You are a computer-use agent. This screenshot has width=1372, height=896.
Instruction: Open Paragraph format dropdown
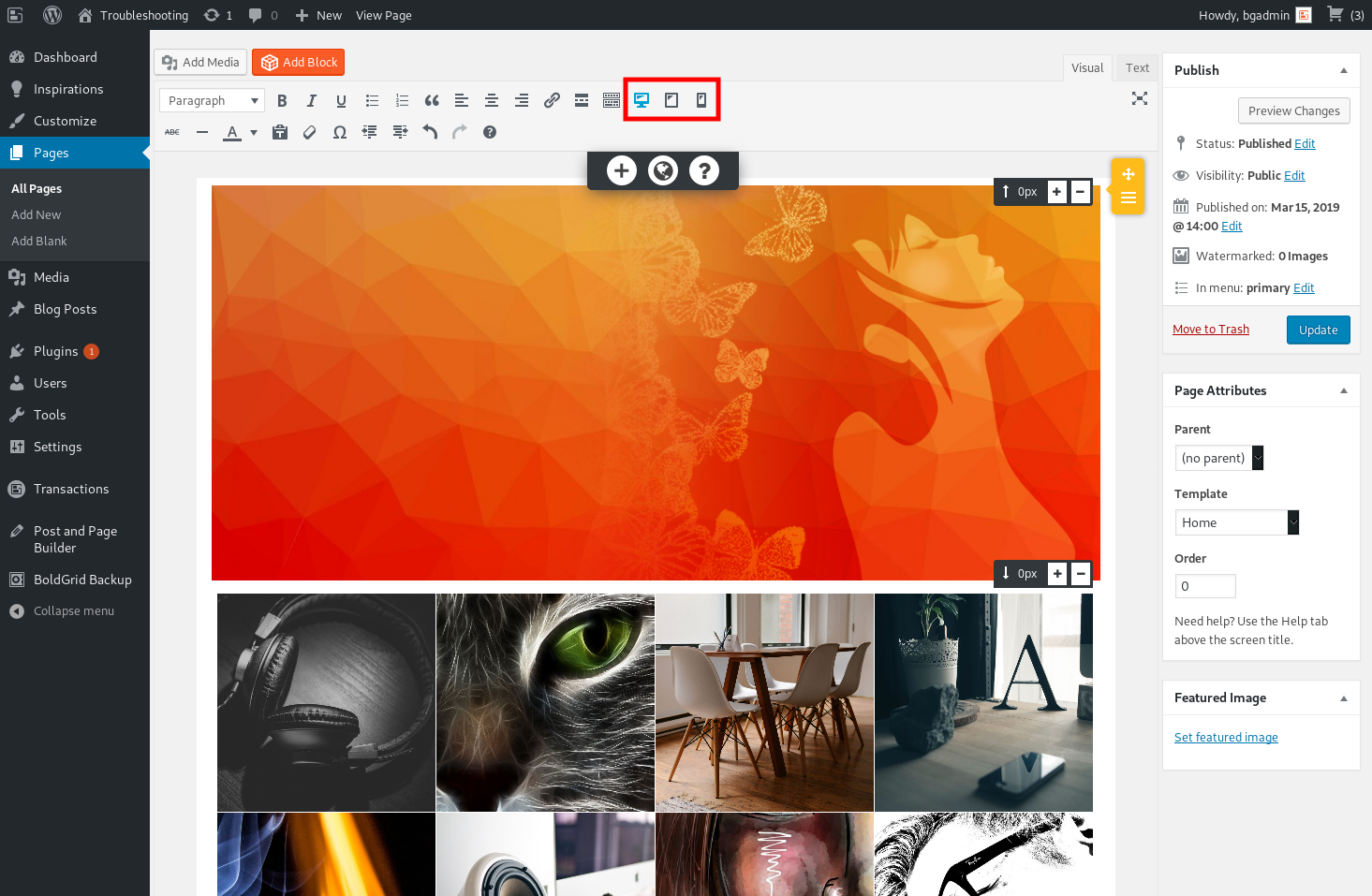213,100
